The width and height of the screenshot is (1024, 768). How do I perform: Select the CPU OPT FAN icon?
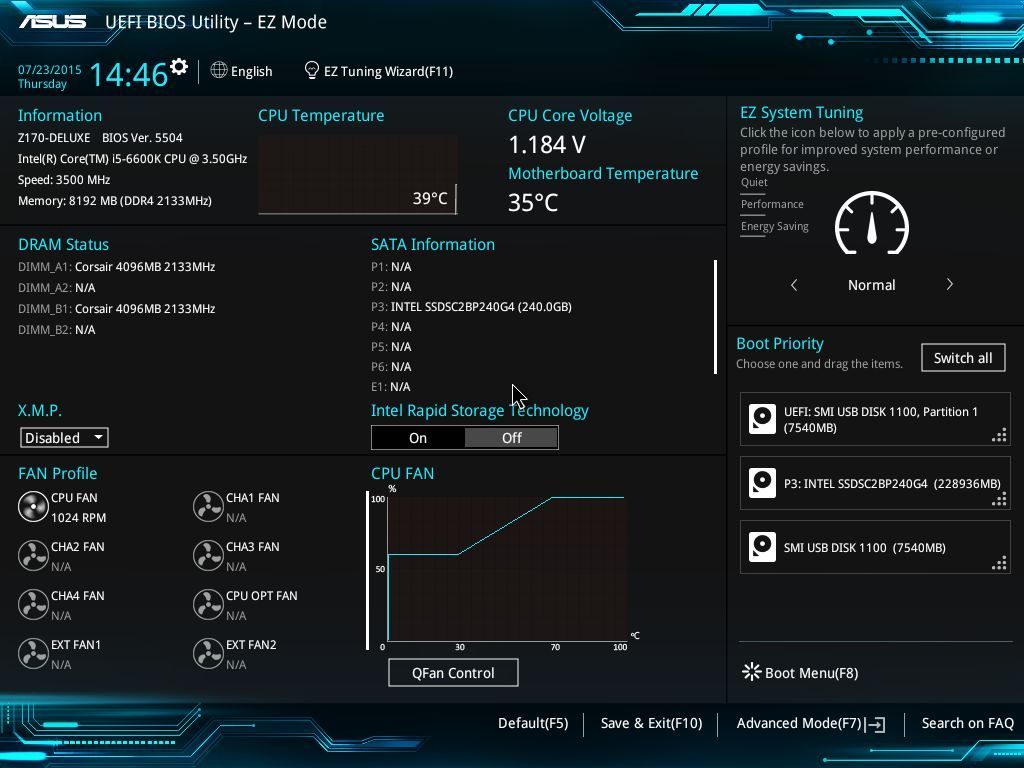[208, 605]
